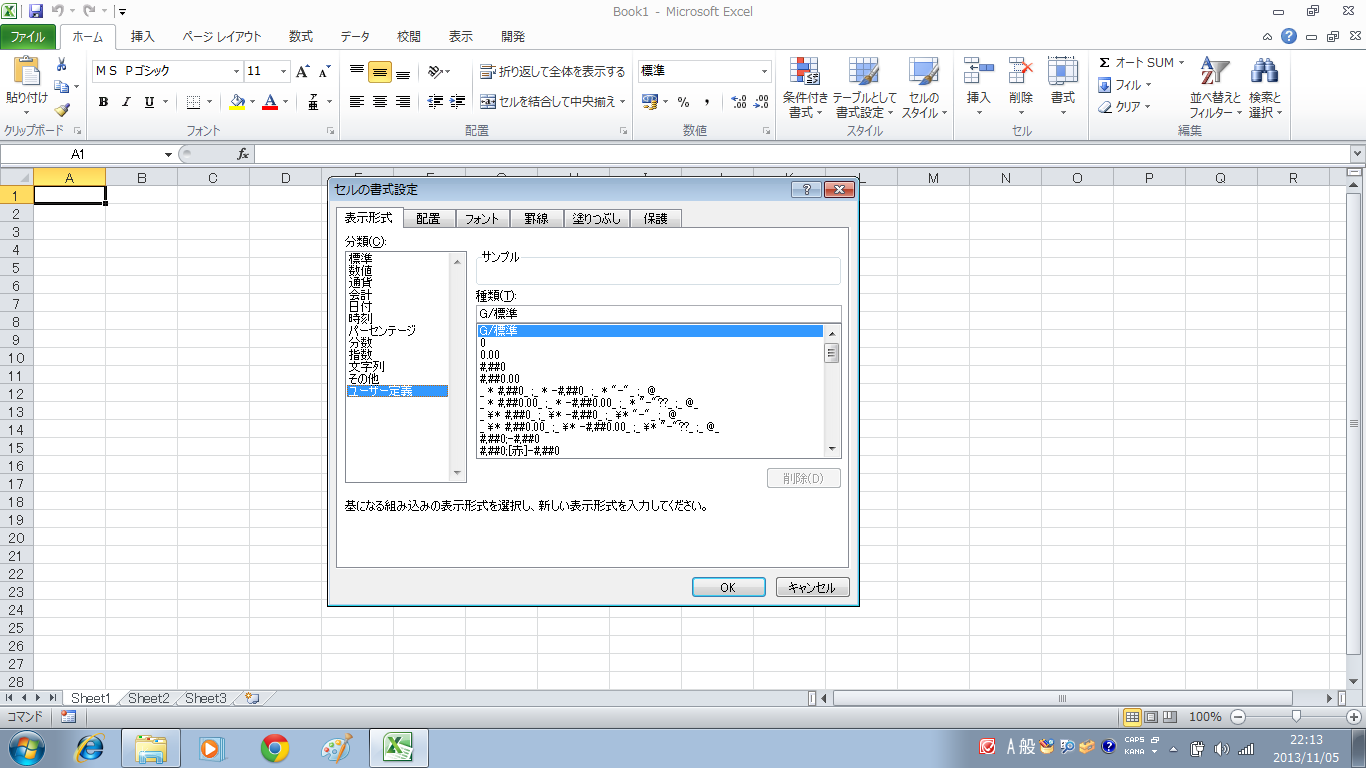1366x768 pixels.
Task: Toggle wrap text (折り返して全体を表示する)
Action: click(552, 72)
